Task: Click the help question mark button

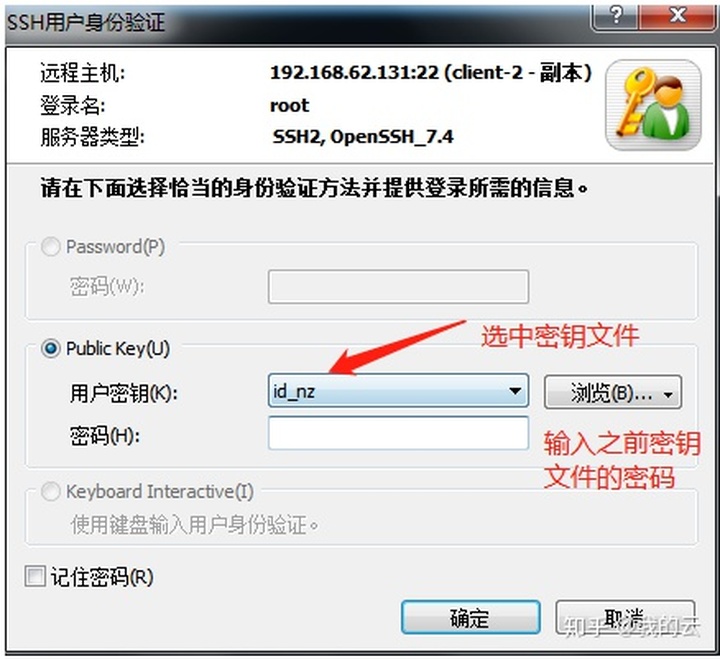Action: (616, 16)
